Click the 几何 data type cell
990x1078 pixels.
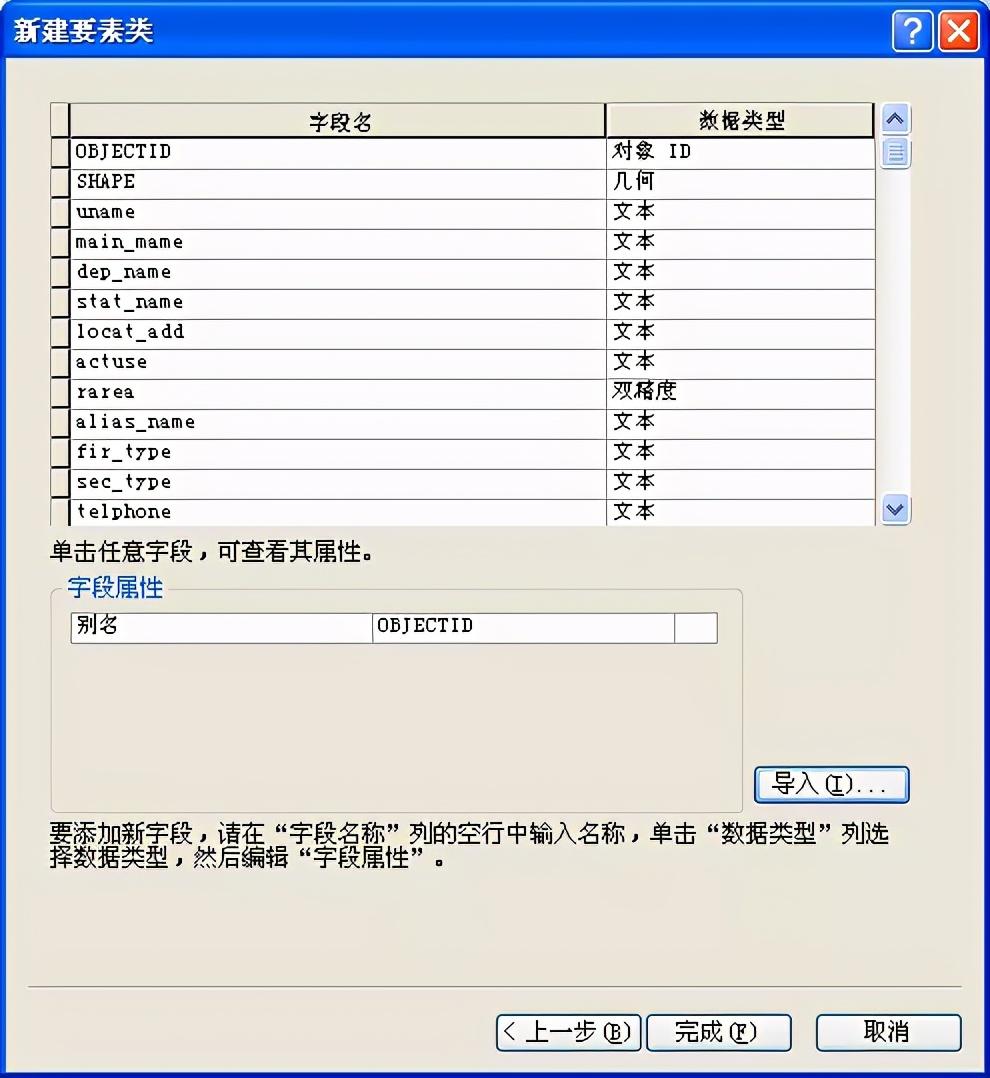tap(740, 184)
